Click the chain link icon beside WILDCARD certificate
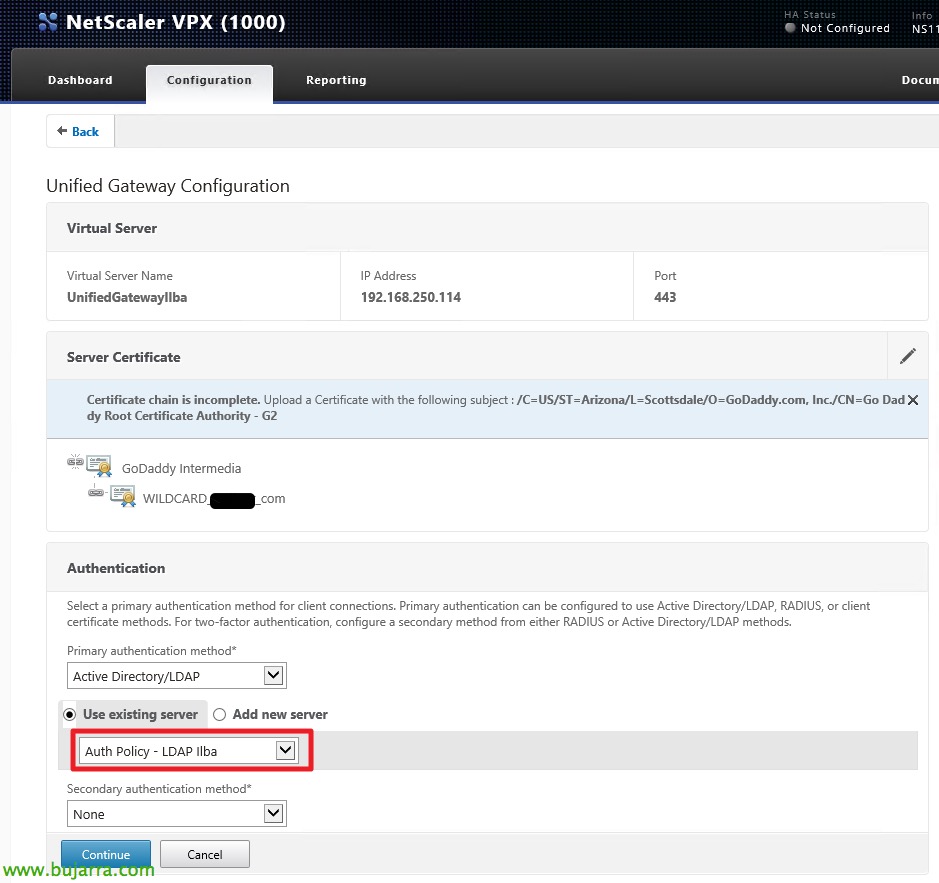 coord(96,492)
